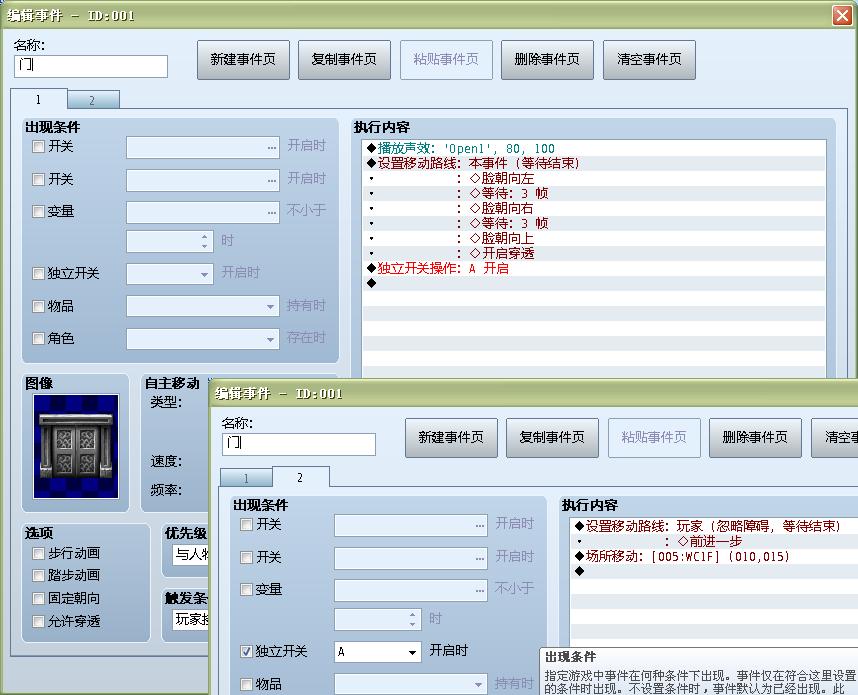Create a new event page with 新建事件页
Screen dimensions: 858x695
click(x=243, y=59)
